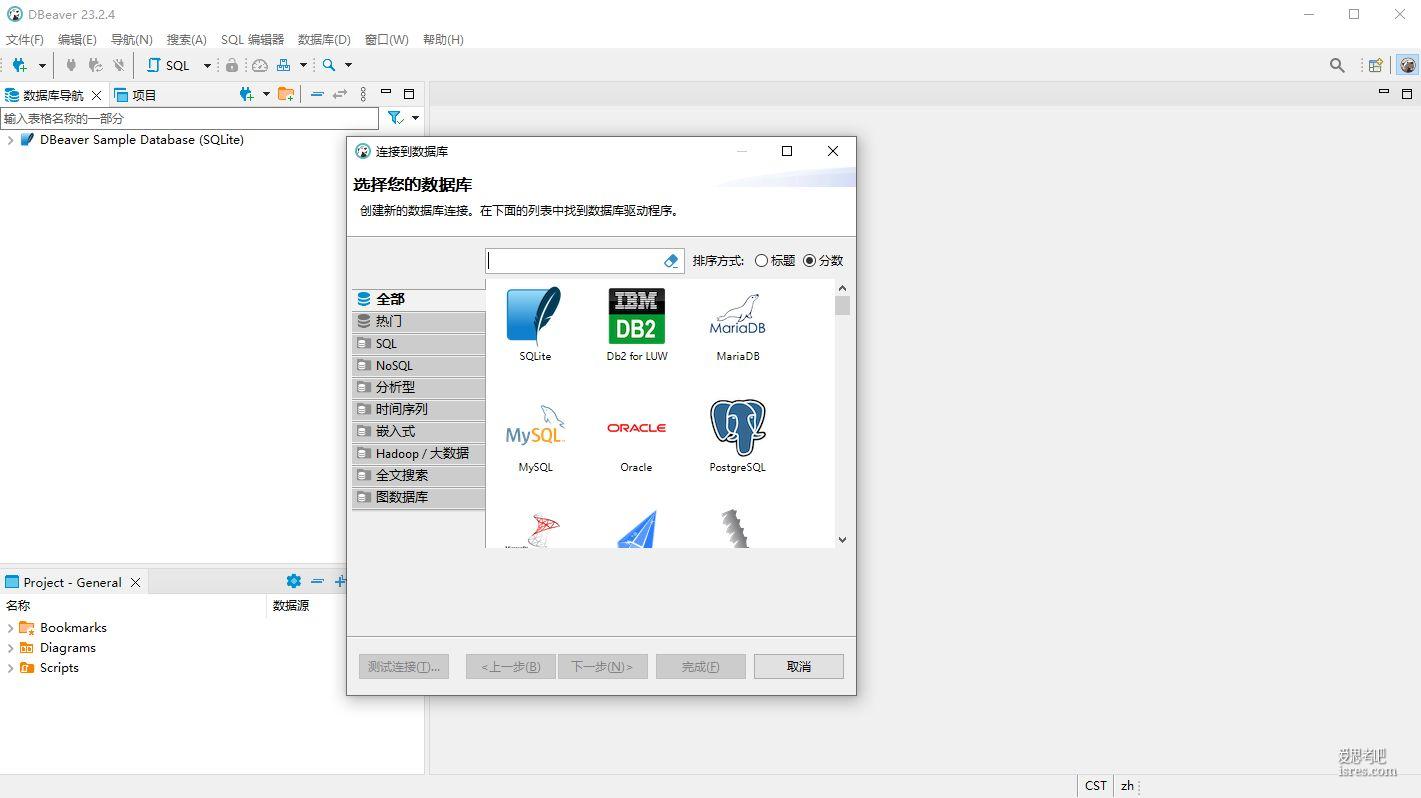Select the NoSQL driver category
Screen dimensions: 1421x798
(x=419, y=365)
